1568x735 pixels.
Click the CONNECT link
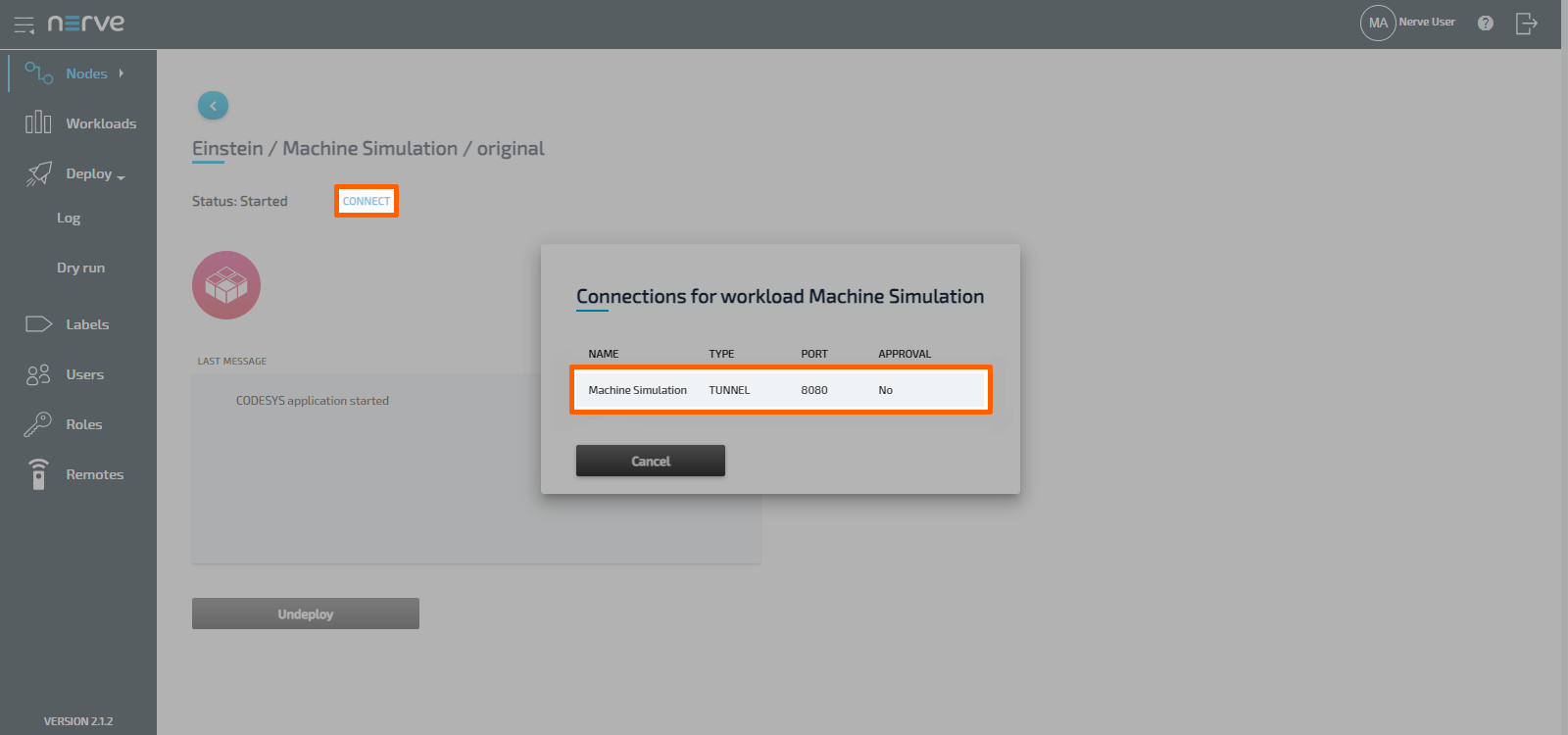click(x=367, y=201)
